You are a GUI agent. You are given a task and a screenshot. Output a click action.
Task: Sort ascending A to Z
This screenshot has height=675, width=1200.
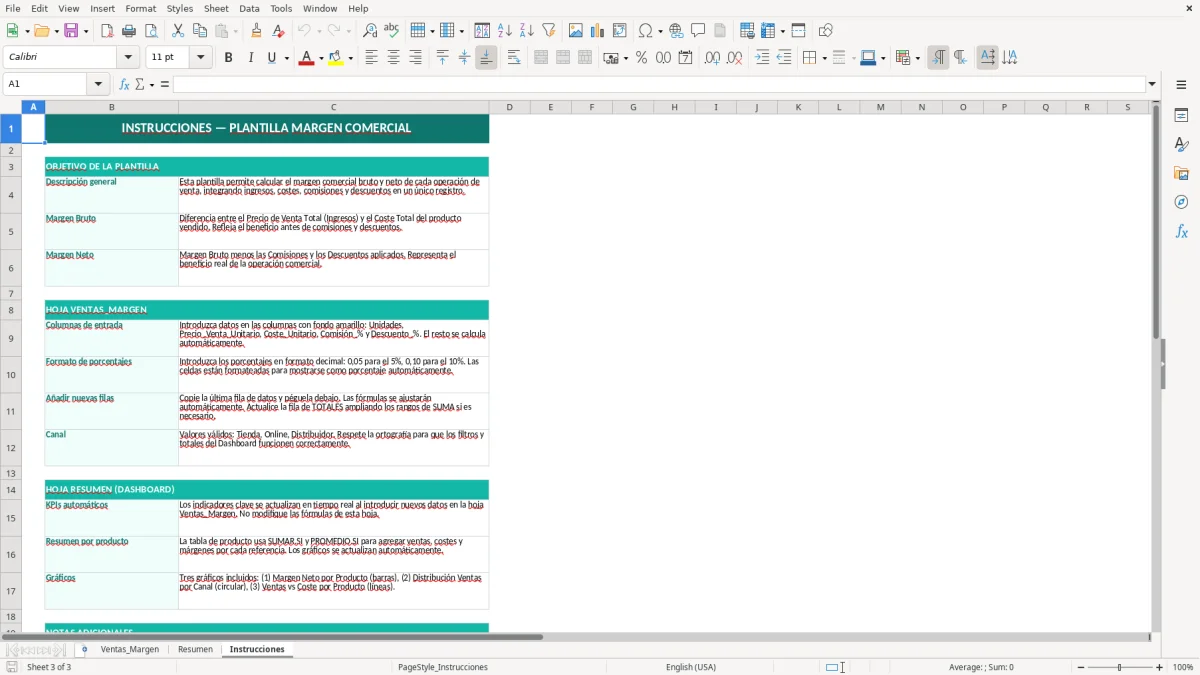pos(505,31)
